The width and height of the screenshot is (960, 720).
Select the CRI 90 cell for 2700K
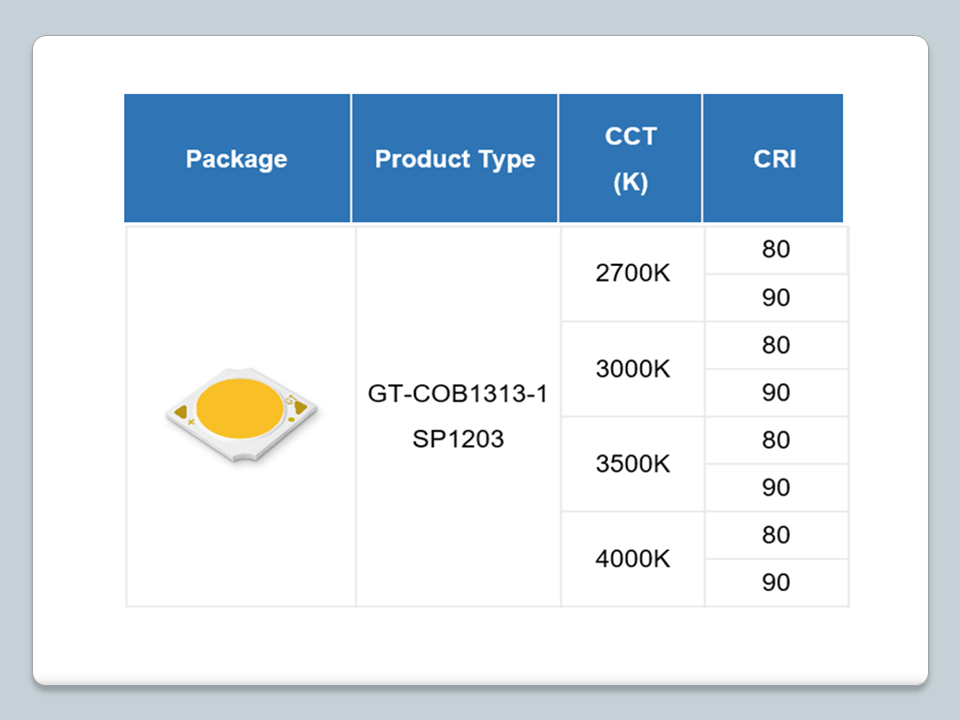point(776,298)
